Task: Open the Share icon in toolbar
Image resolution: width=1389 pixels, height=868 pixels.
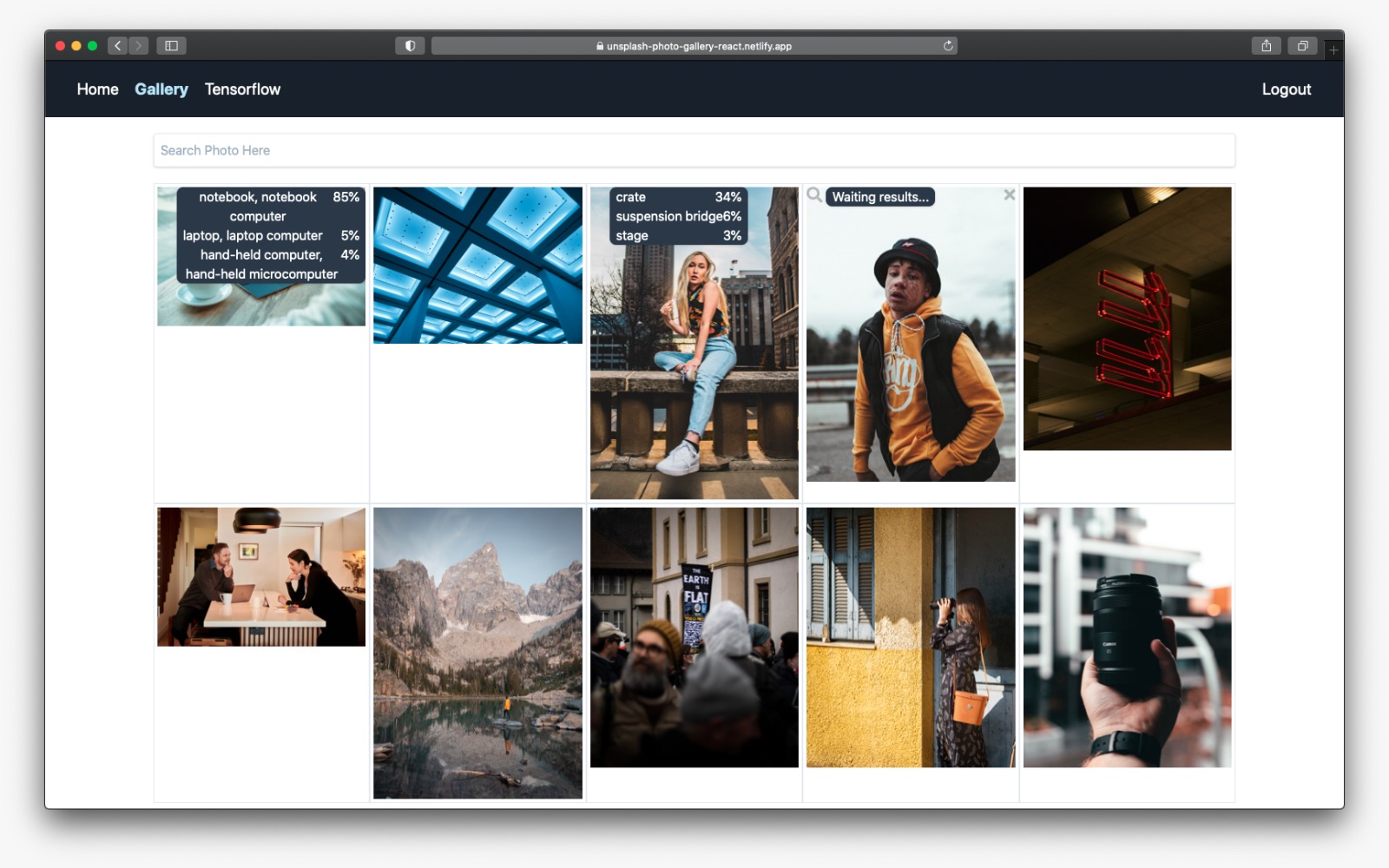Action: [1266, 46]
